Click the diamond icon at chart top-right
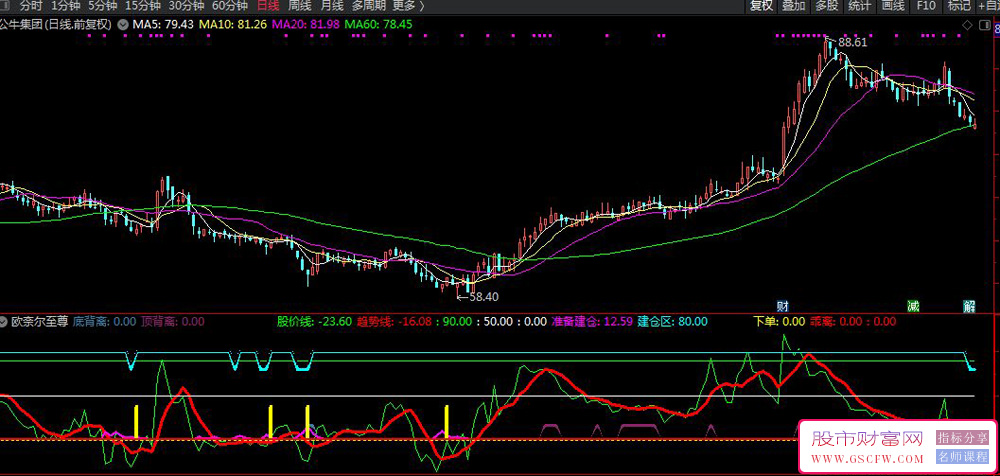 pyautogui.click(x=967, y=25)
